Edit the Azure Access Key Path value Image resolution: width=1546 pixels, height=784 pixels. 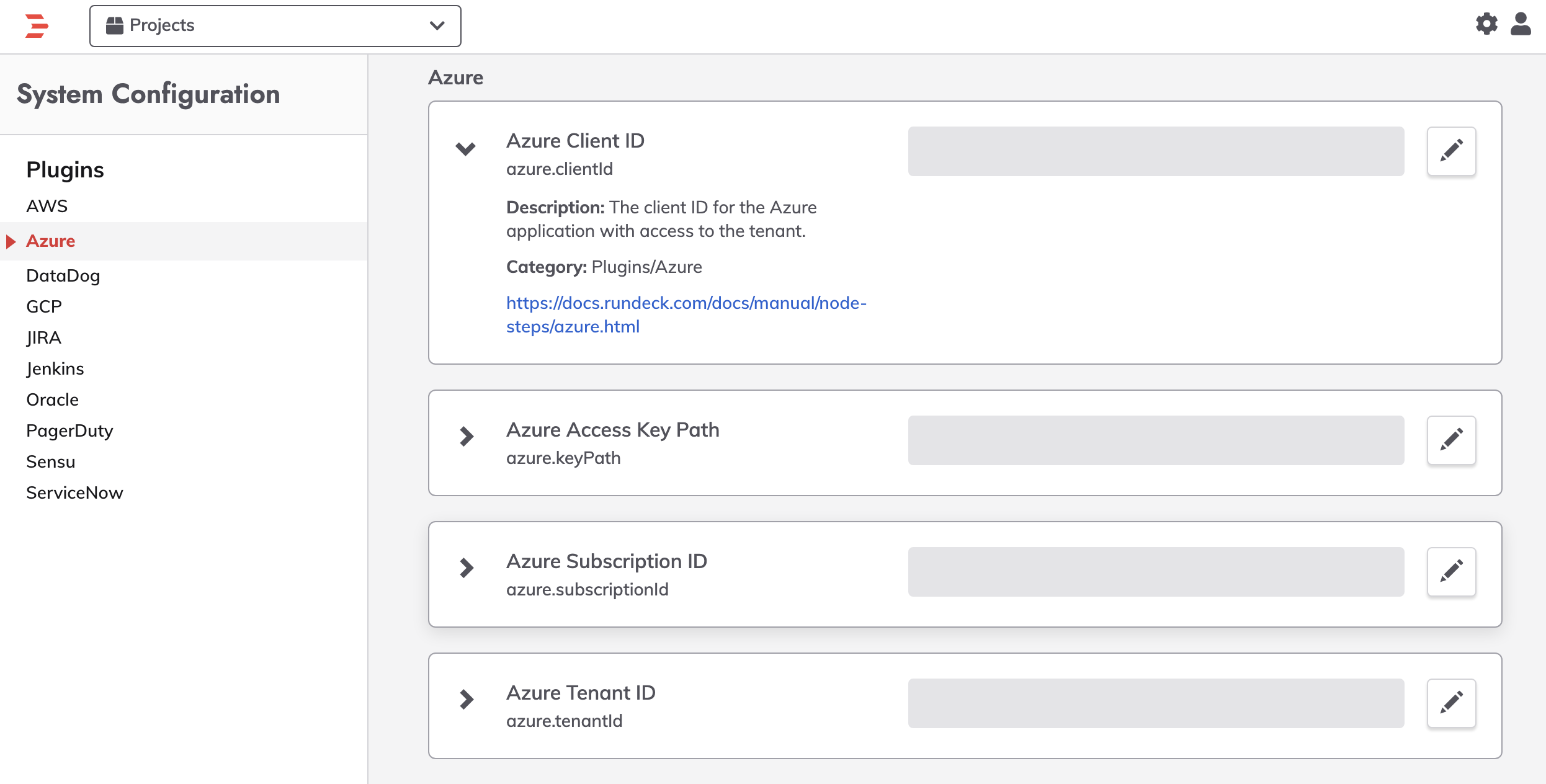point(1451,440)
